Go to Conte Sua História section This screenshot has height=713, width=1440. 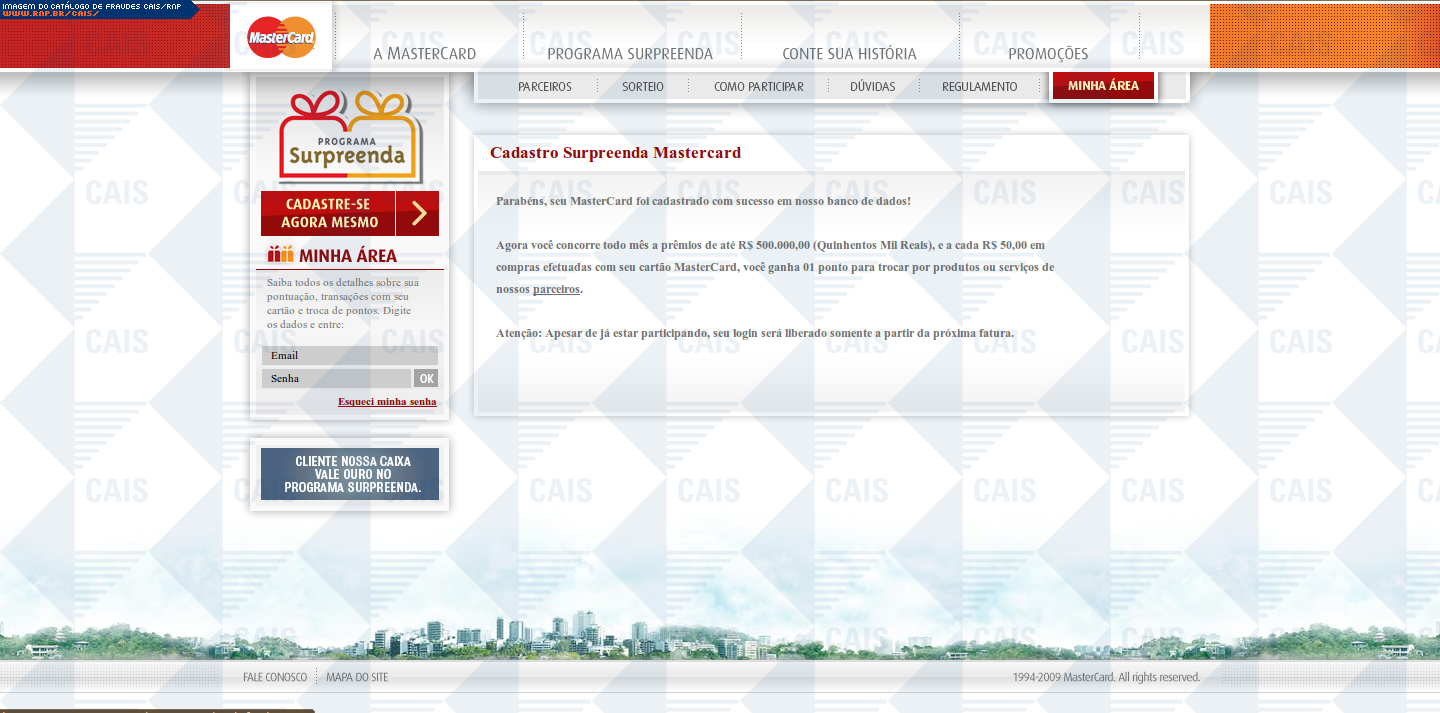click(849, 54)
